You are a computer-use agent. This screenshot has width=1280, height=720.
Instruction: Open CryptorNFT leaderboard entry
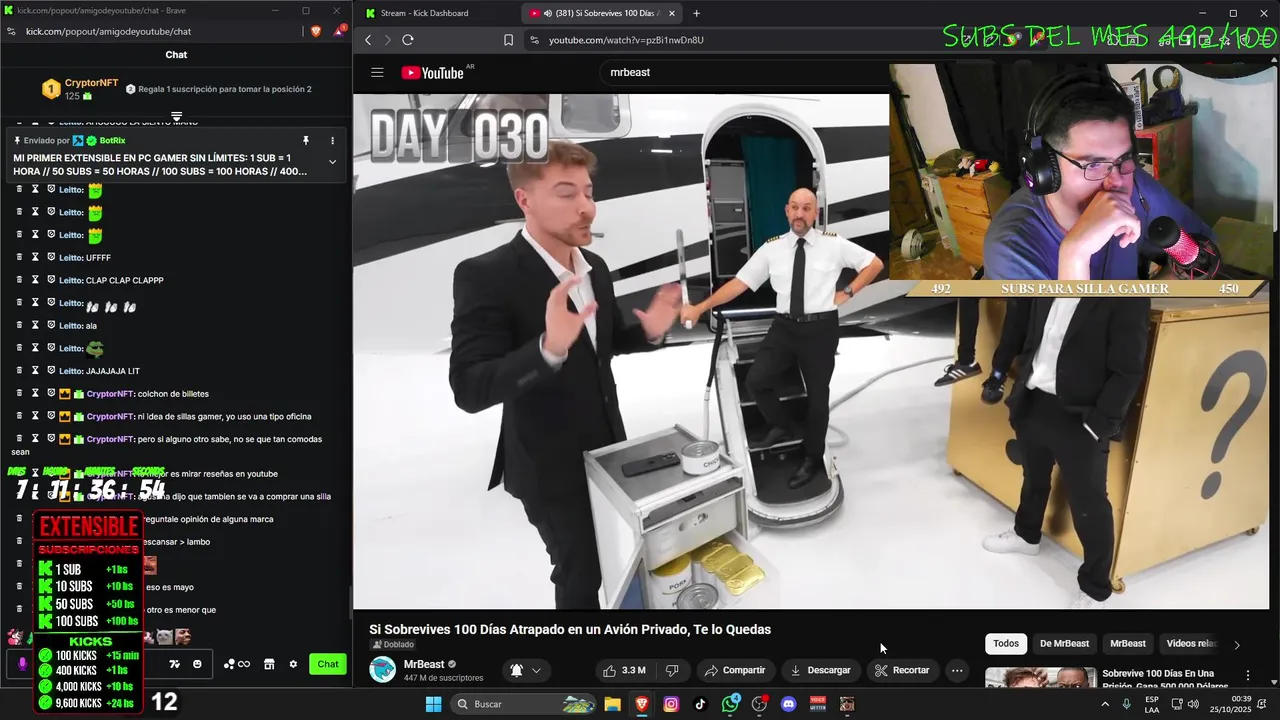80,89
